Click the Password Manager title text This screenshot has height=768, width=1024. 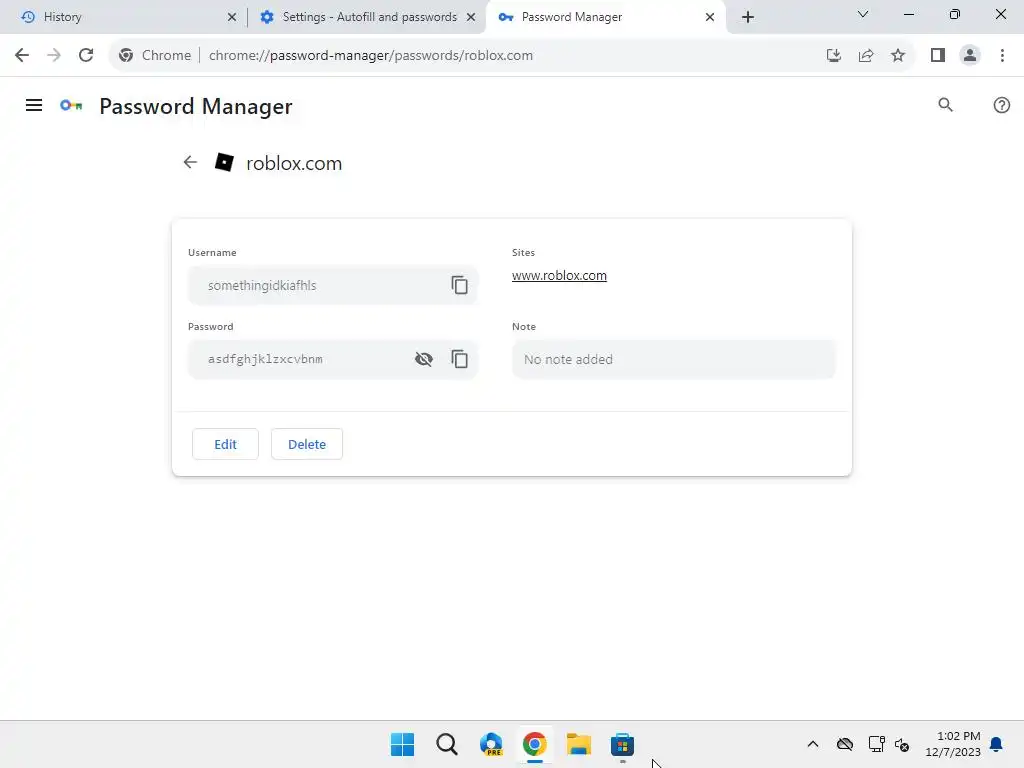click(x=196, y=106)
